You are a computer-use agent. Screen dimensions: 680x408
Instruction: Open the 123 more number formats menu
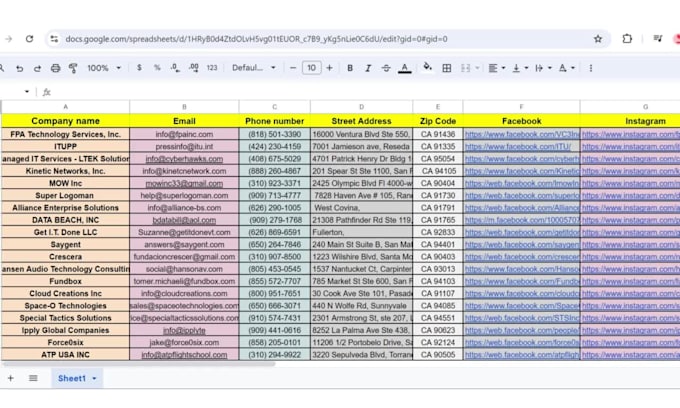[212, 68]
